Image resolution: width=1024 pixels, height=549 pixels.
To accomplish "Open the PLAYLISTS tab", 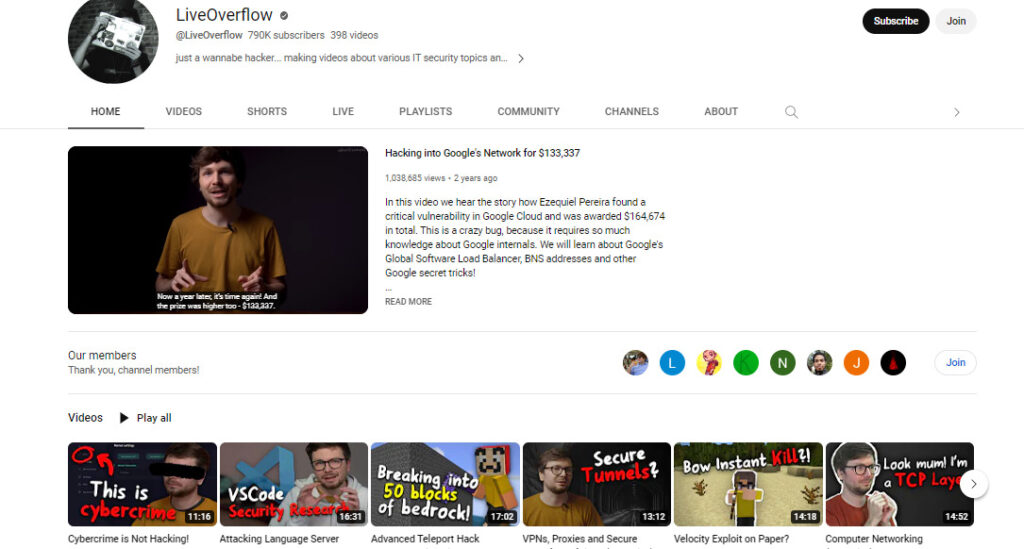I will tap(426, 112).
